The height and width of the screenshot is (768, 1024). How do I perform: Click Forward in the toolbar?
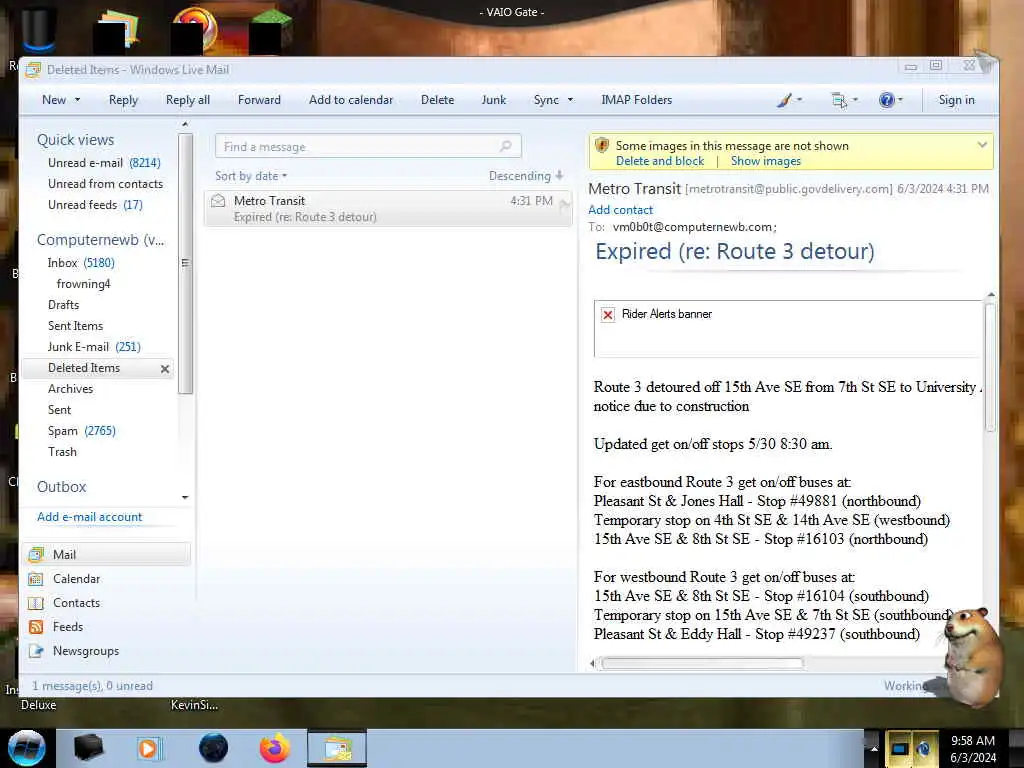(259, 100)
